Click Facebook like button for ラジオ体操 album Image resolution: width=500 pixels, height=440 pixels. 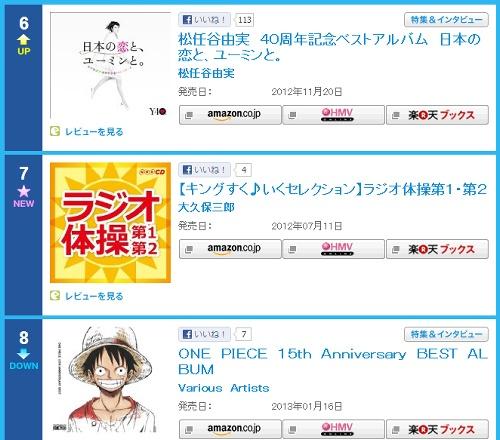(204, 170)
